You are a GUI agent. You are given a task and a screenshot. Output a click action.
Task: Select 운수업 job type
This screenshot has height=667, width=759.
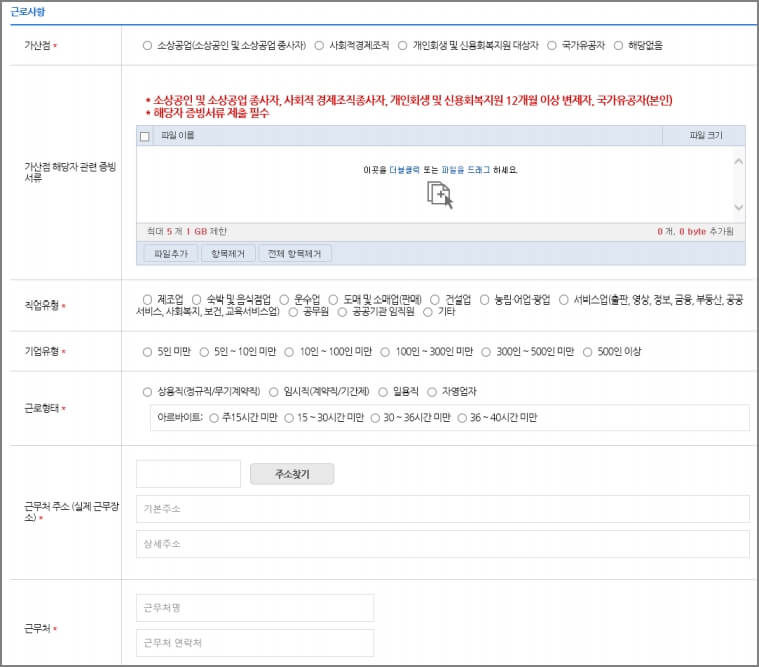[x=284, y=300]
